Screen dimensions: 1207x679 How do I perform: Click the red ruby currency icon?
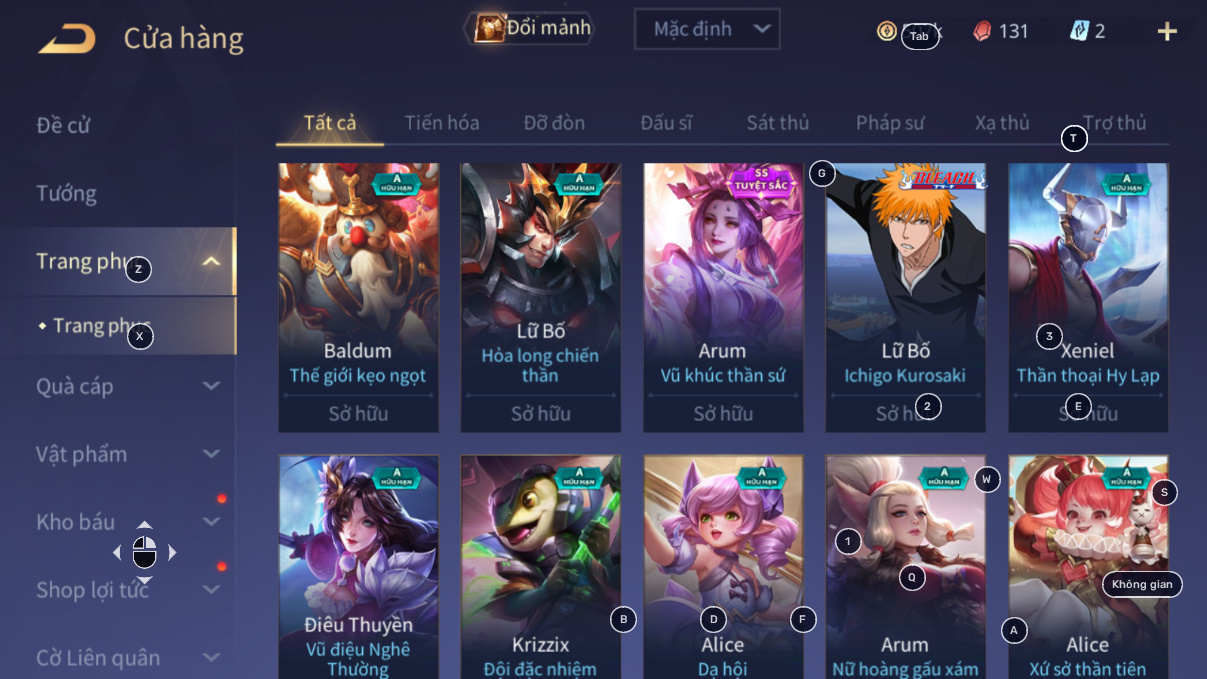pos(982,31)
